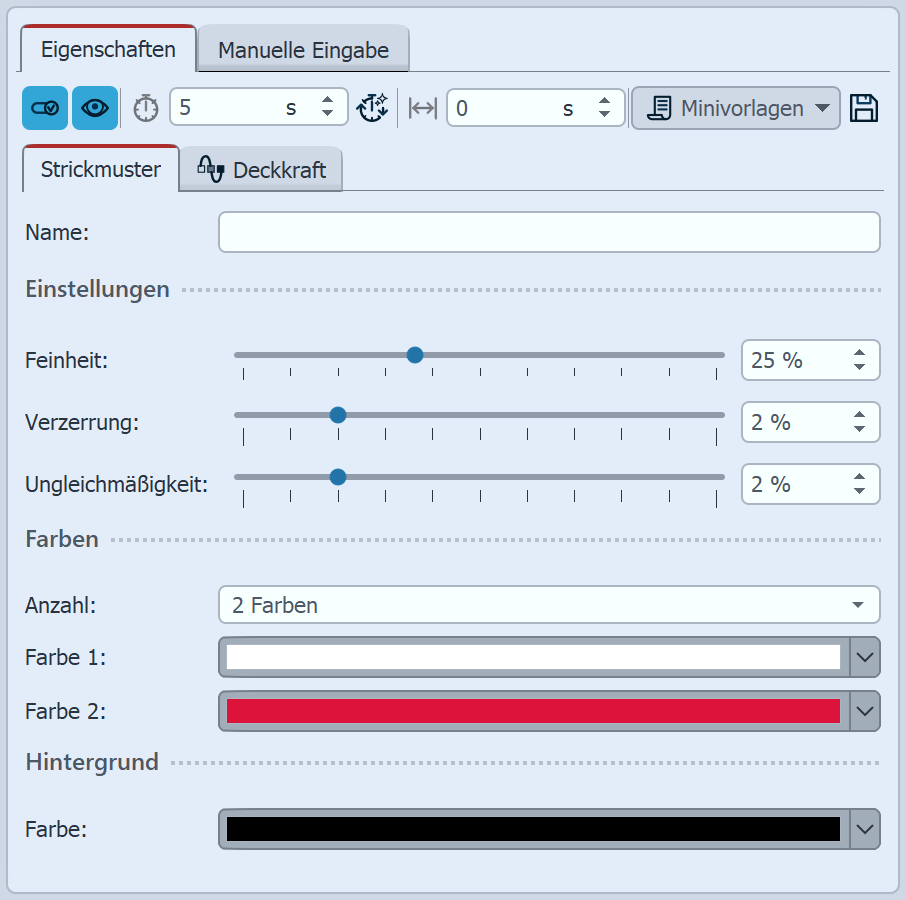906x900 pixels.
Task: Click the Deckkraft tab curve icon
Action: [x=210, y=169]
